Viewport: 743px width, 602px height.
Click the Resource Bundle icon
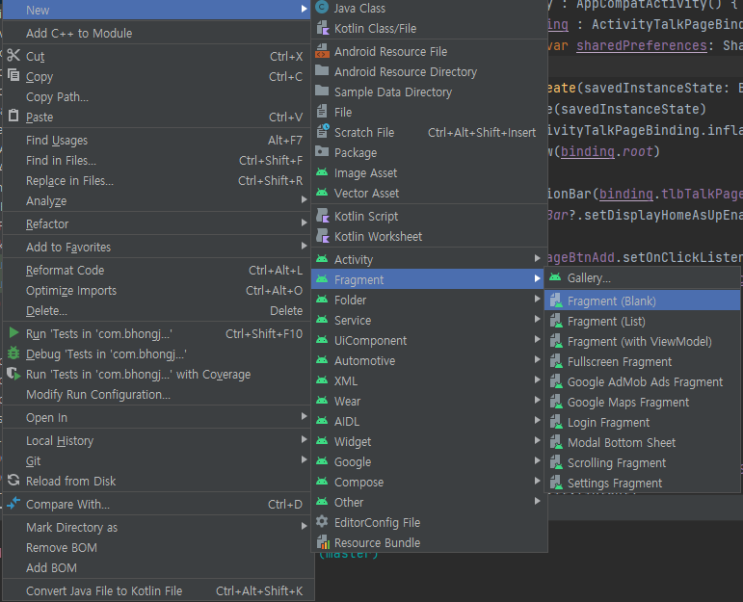point(322,542)
